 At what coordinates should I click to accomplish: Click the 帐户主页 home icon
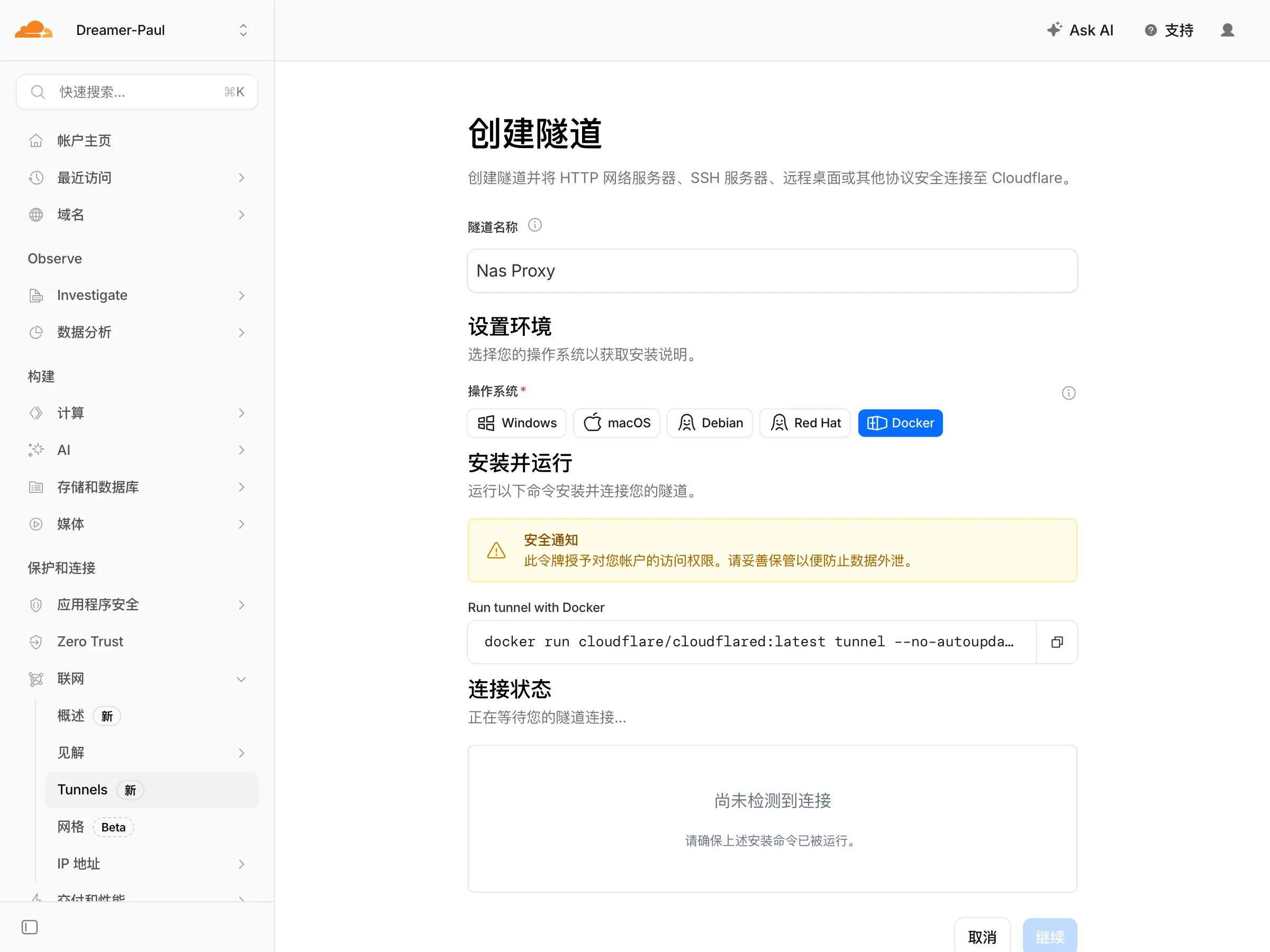(x=35, y=141)
